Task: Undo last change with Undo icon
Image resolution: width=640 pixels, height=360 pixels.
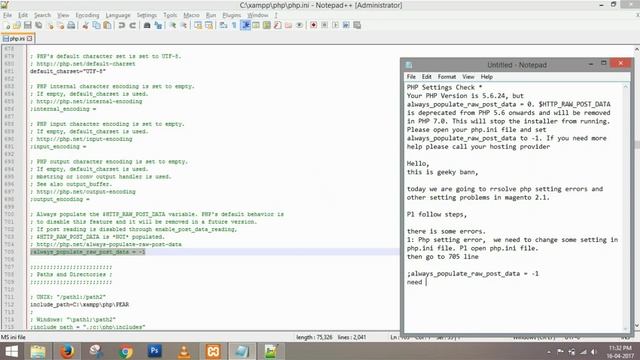Action: (x=122, y=25)
